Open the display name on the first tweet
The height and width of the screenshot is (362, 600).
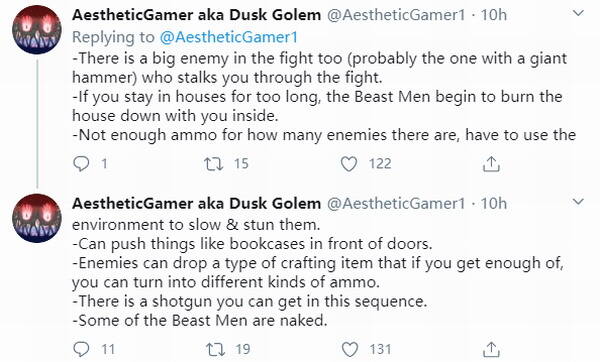point(196,15)
